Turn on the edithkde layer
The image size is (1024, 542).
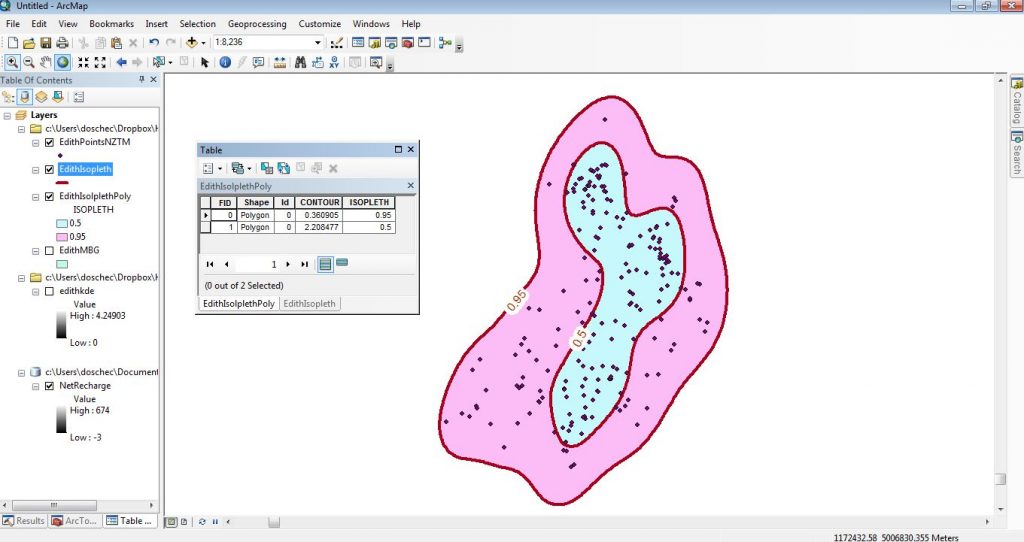pos(49,291)
